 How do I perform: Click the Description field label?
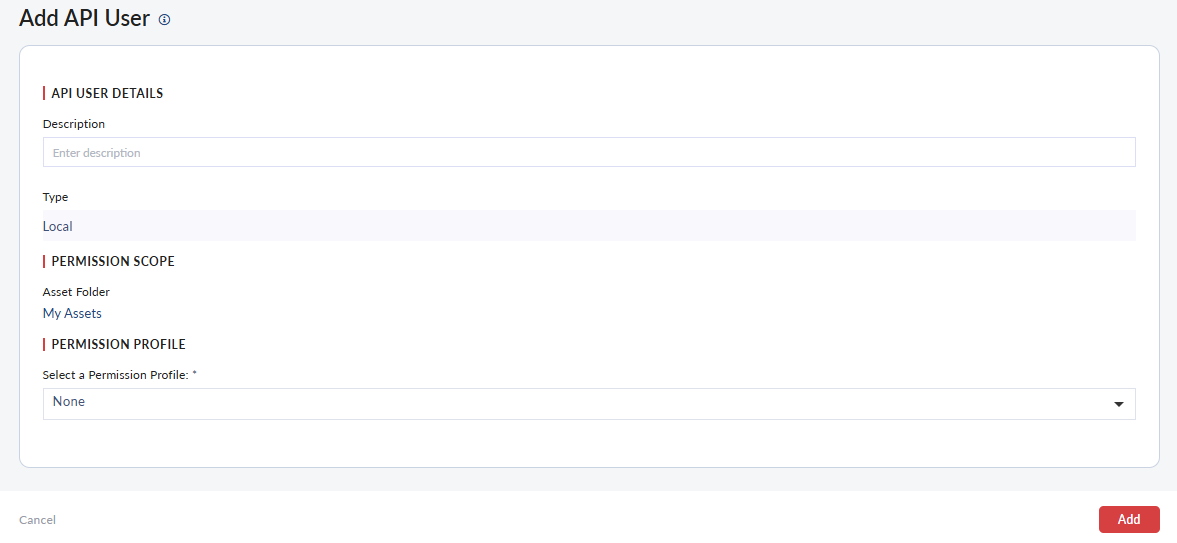coord(74,124)
